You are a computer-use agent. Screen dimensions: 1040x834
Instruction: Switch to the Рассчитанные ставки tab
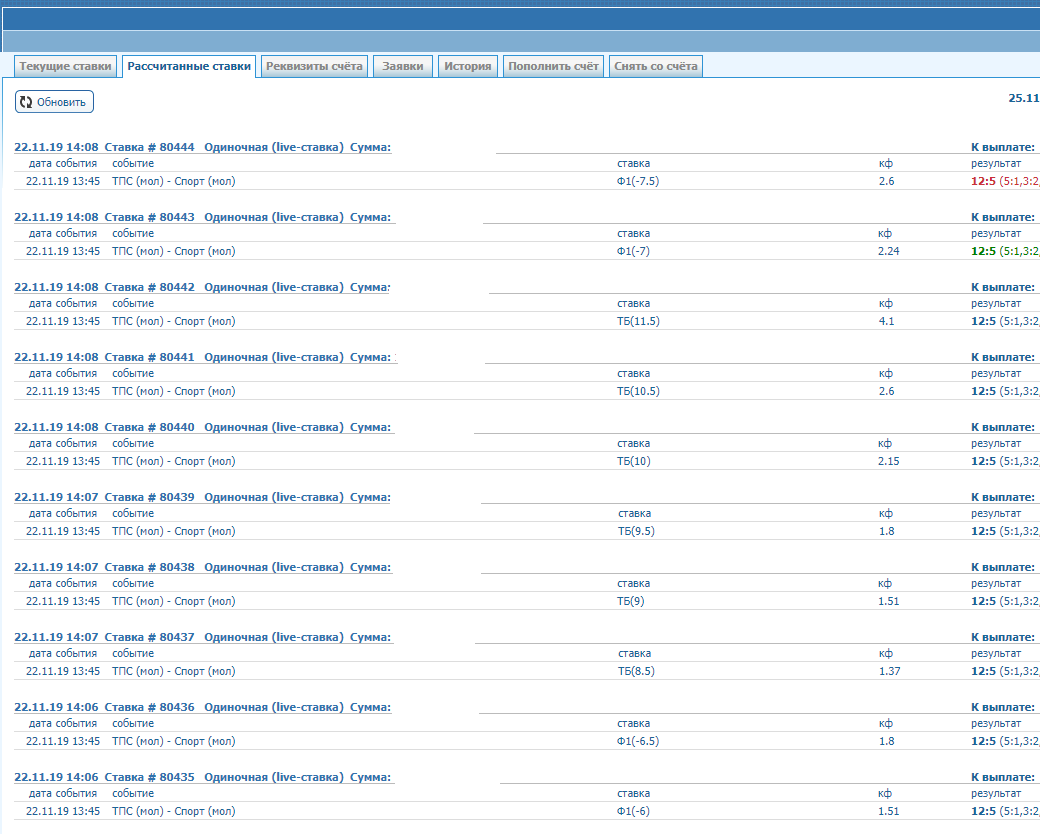click(189, 66)
